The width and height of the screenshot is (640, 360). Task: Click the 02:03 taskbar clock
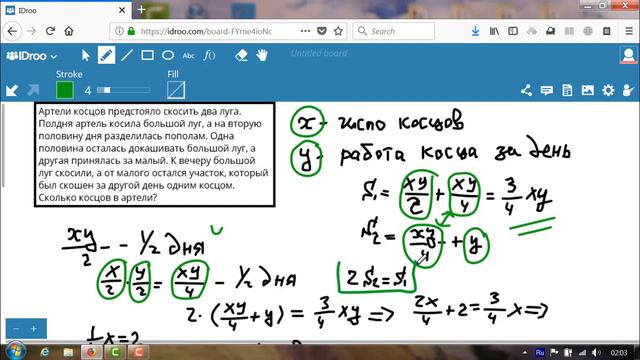pos(619,352)
